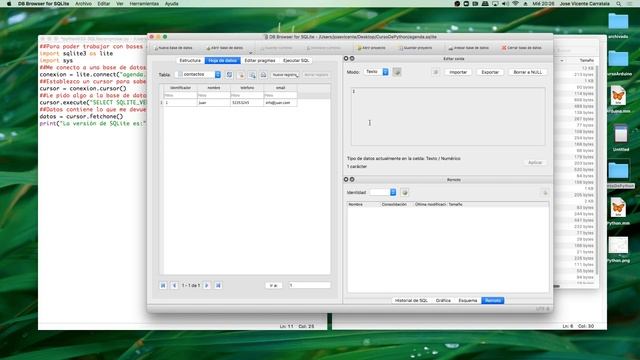Click the filter field under identificador
The width and height of the screenshot is (640, 360).
click(x=180, y=95)
